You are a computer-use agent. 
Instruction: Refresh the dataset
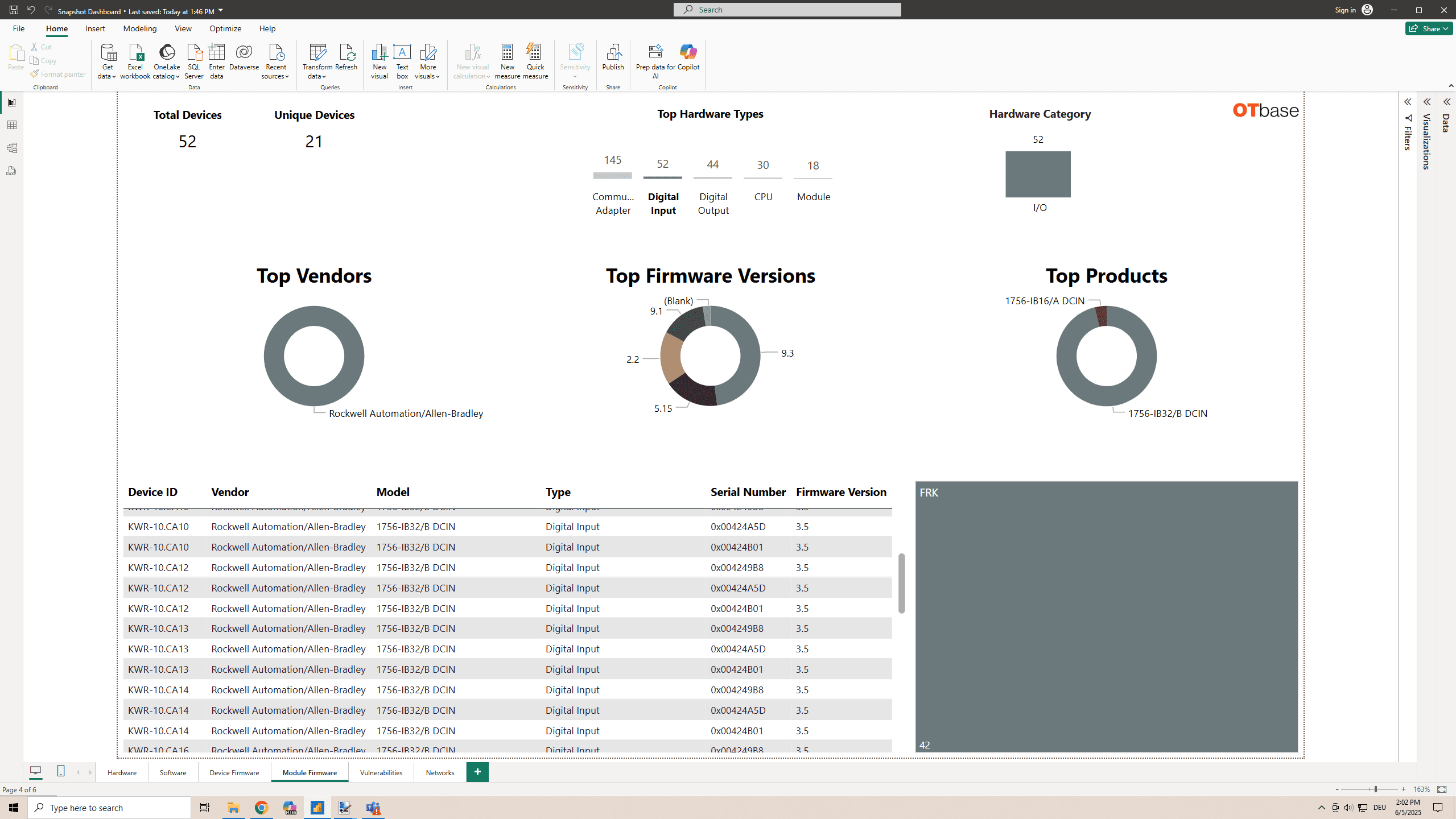[346, 57]
